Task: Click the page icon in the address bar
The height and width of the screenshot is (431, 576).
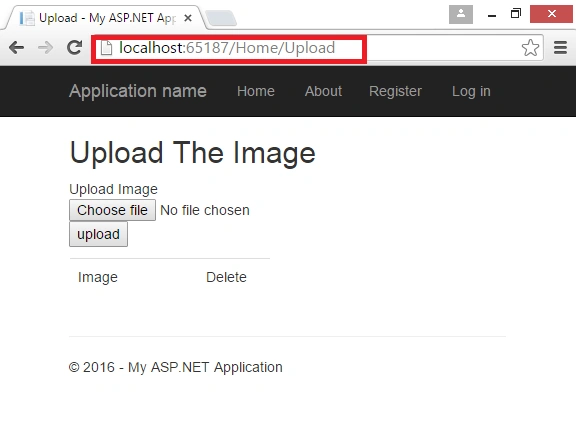Action: click(106, 48)
